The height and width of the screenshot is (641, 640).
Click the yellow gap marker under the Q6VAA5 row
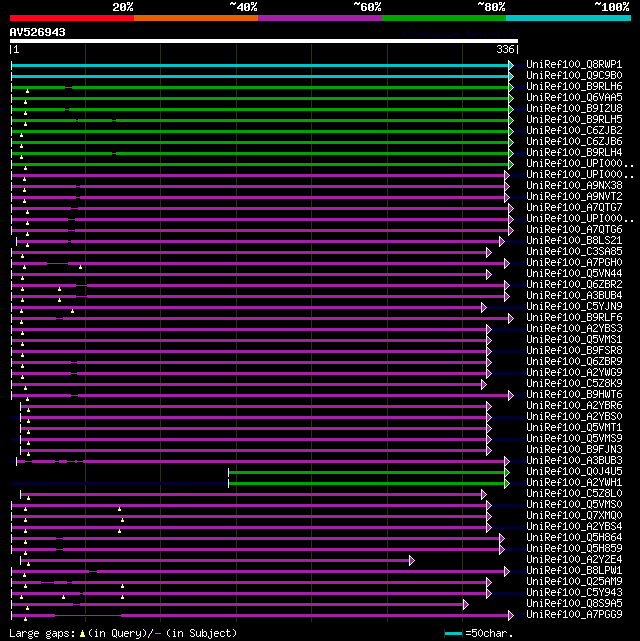(25, 102)
